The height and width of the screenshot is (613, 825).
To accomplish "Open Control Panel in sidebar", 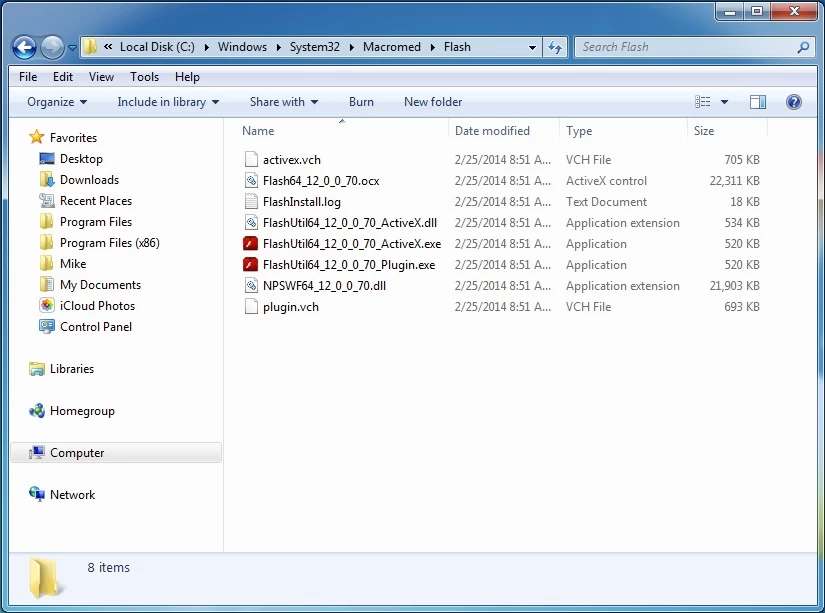I will point(96,327).
